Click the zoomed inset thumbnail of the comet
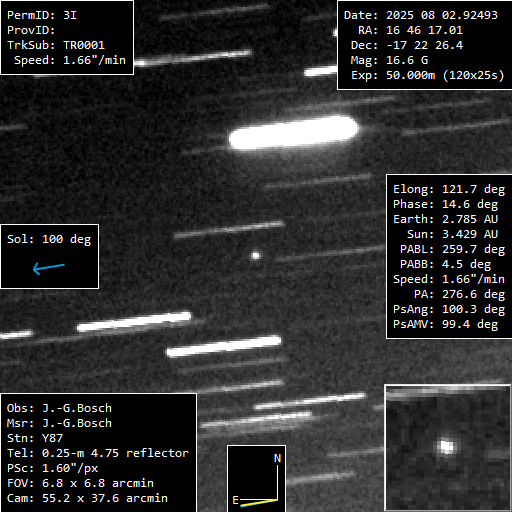Screen dimensions: 512x512 point(448,447)
